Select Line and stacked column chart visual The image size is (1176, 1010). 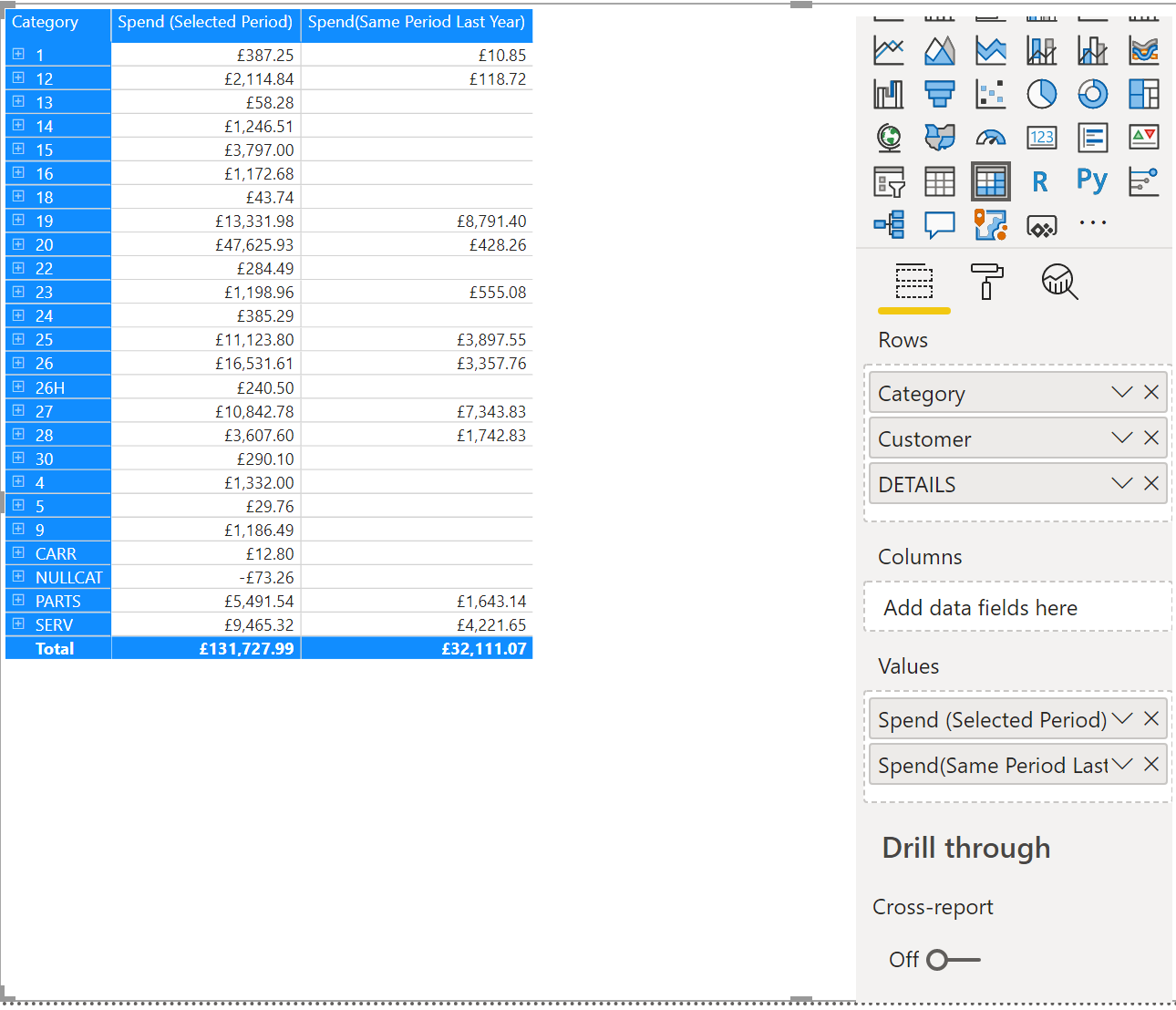tap(1042, 51)
